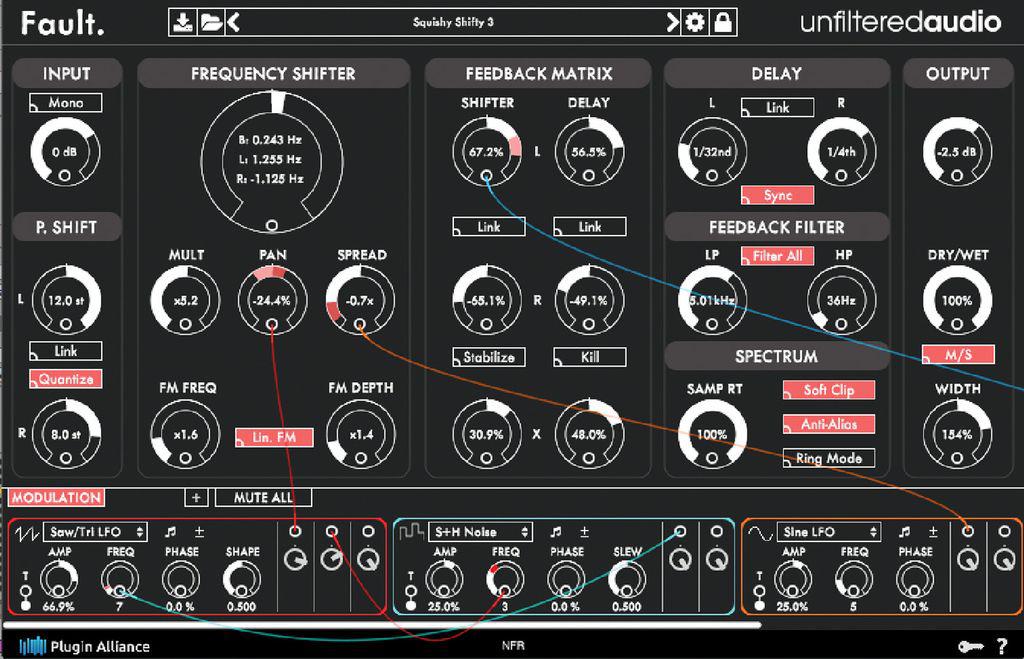This screenshot has height=659, width=1024.
Task: Add a new modulator with plus button
Action: (196, 498)
